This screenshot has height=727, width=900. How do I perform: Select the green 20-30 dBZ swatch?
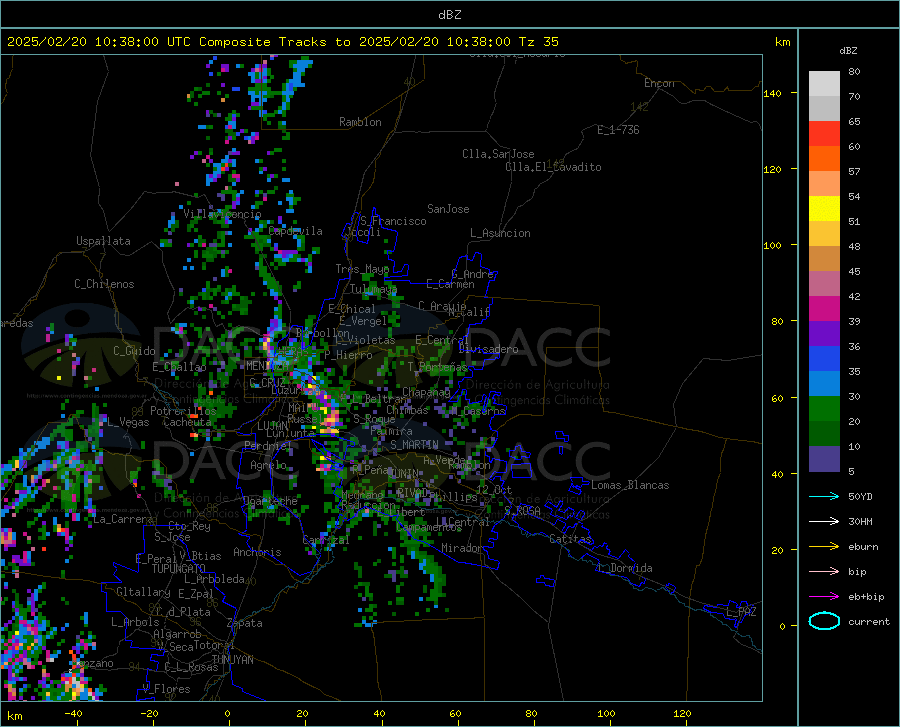(824, 409)
